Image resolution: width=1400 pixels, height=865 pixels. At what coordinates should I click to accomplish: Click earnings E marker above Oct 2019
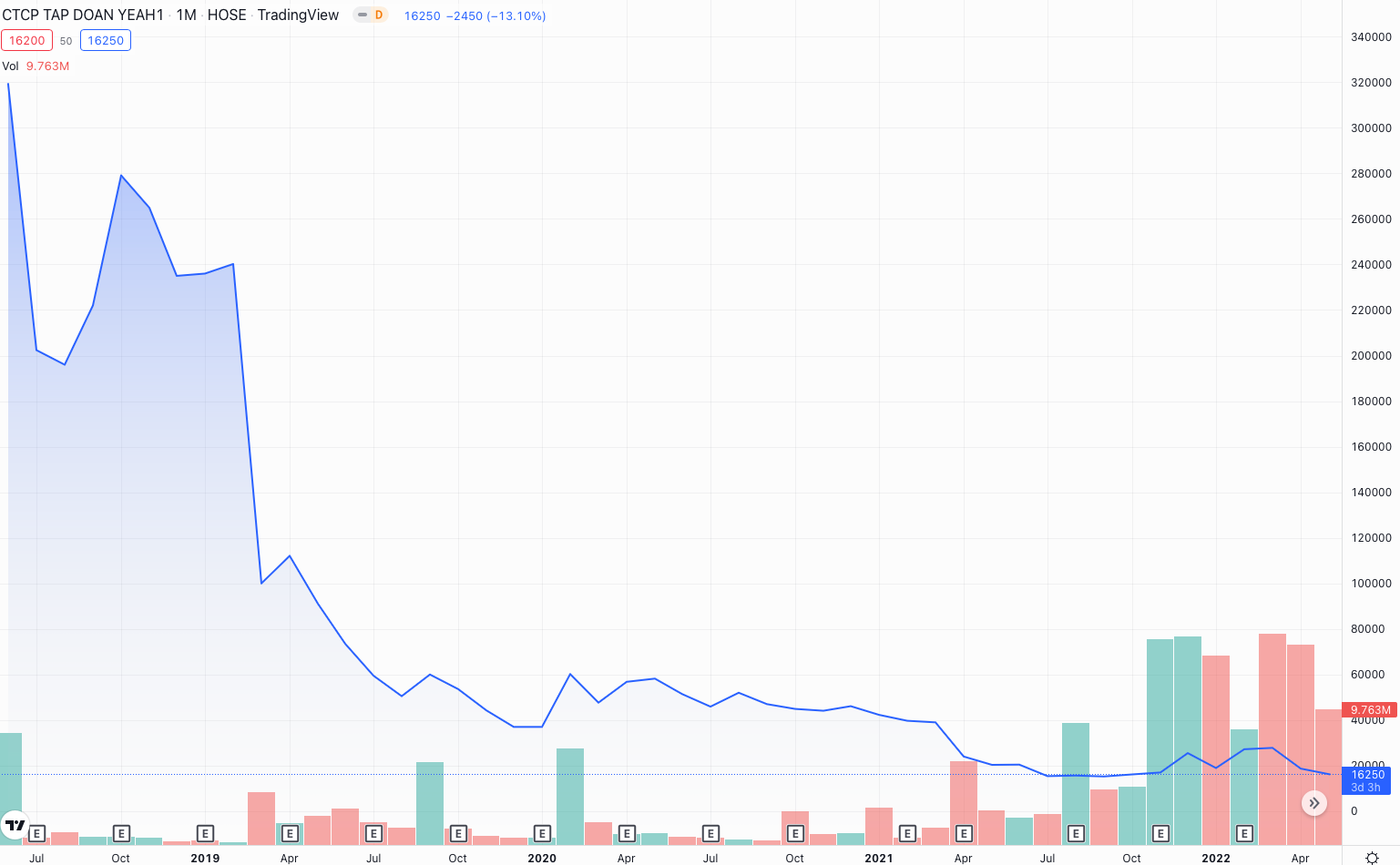tap(458, 833)
